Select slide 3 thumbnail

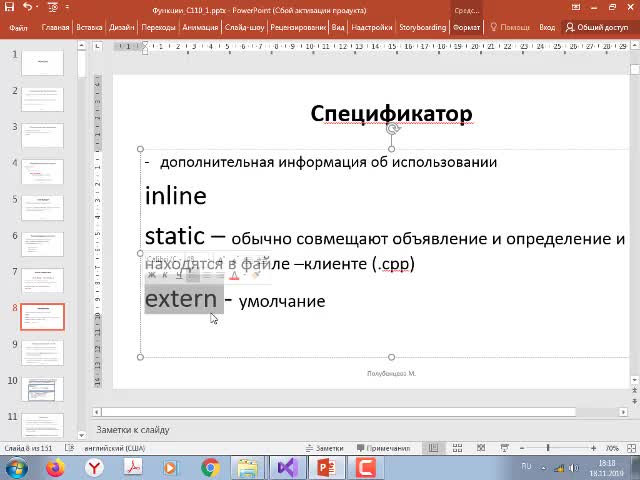[42, 135]
